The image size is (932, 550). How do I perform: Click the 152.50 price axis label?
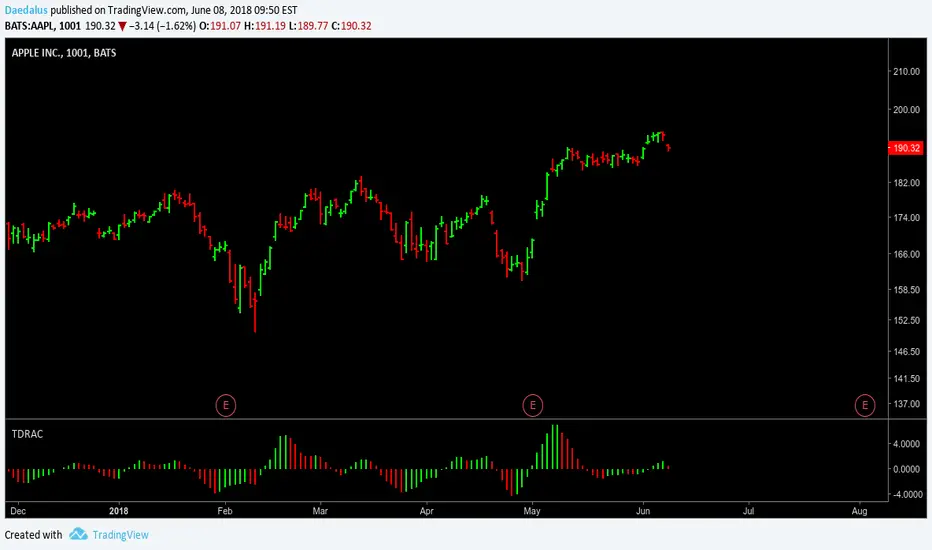tap(906, 320)
